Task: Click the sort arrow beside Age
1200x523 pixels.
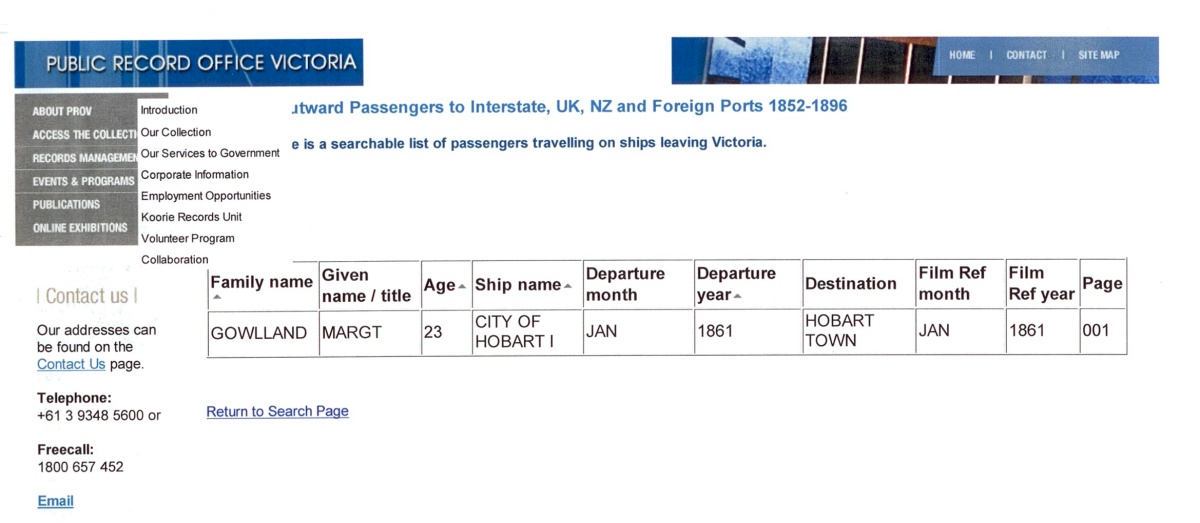Action: tap(462, 287)
